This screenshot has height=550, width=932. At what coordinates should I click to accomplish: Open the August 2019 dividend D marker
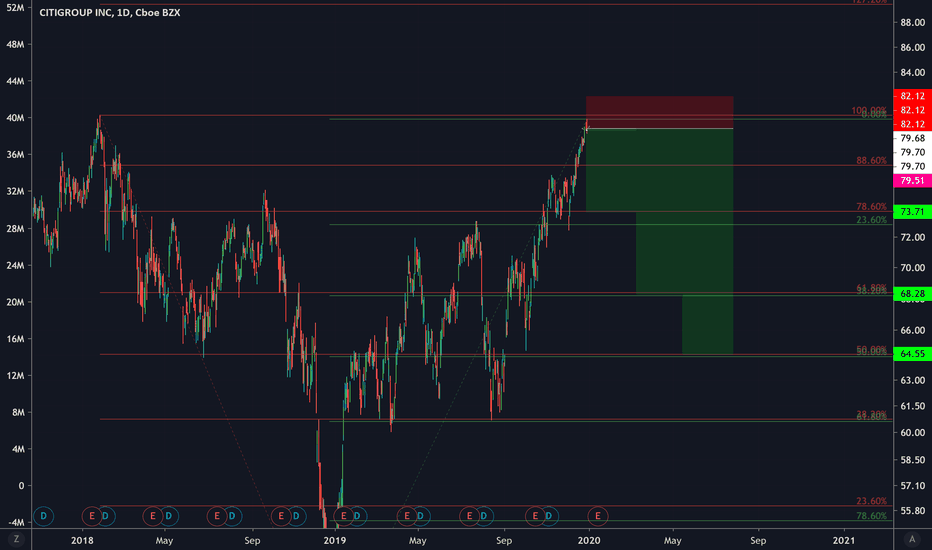(x=483, y=516)
